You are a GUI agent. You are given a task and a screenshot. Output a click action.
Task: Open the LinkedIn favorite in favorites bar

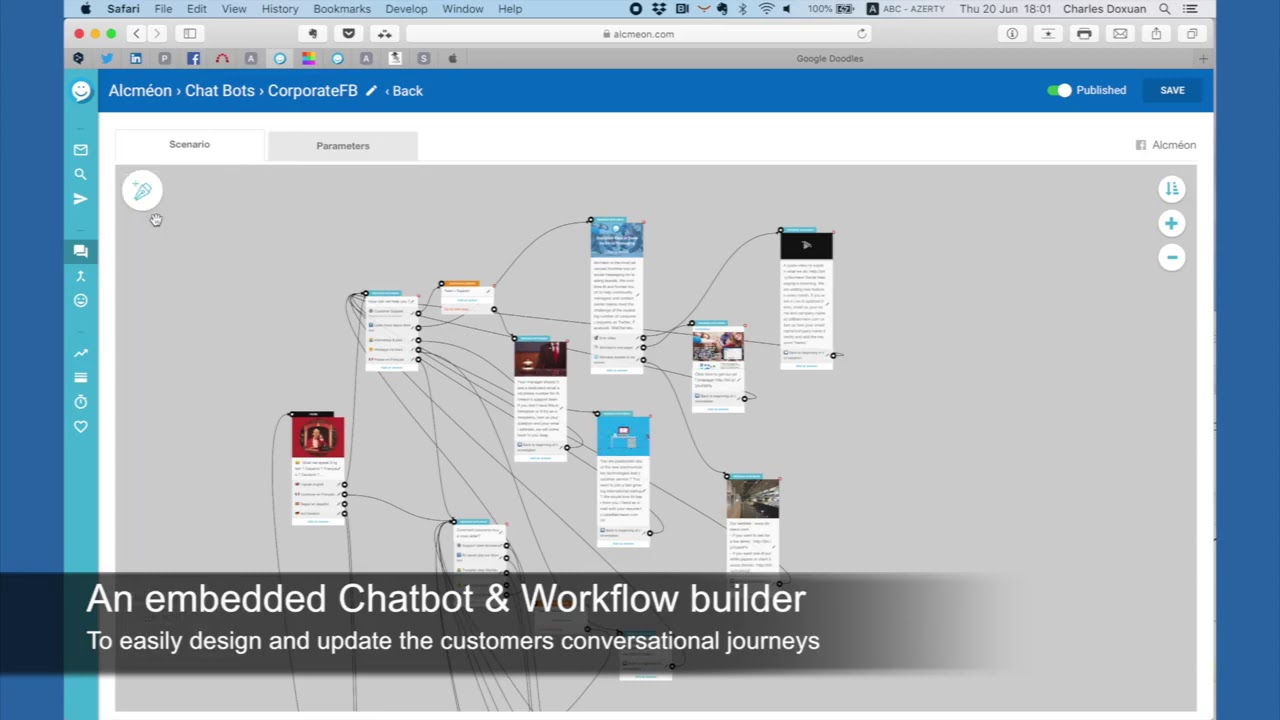[136, 59]
